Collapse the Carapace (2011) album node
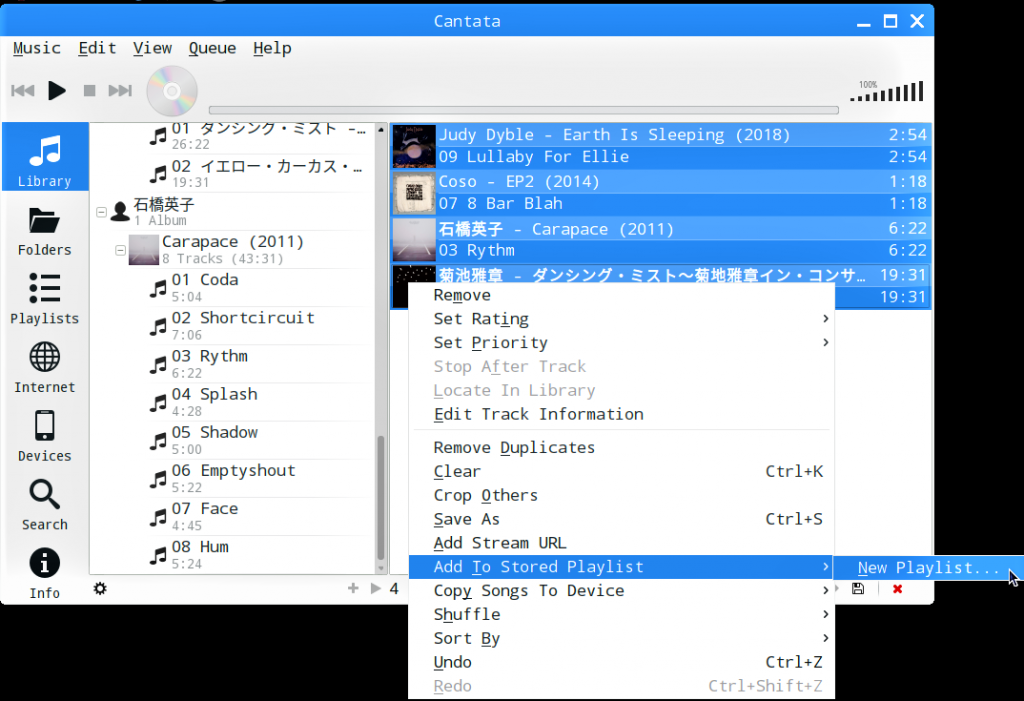 [x=120, y=250]
